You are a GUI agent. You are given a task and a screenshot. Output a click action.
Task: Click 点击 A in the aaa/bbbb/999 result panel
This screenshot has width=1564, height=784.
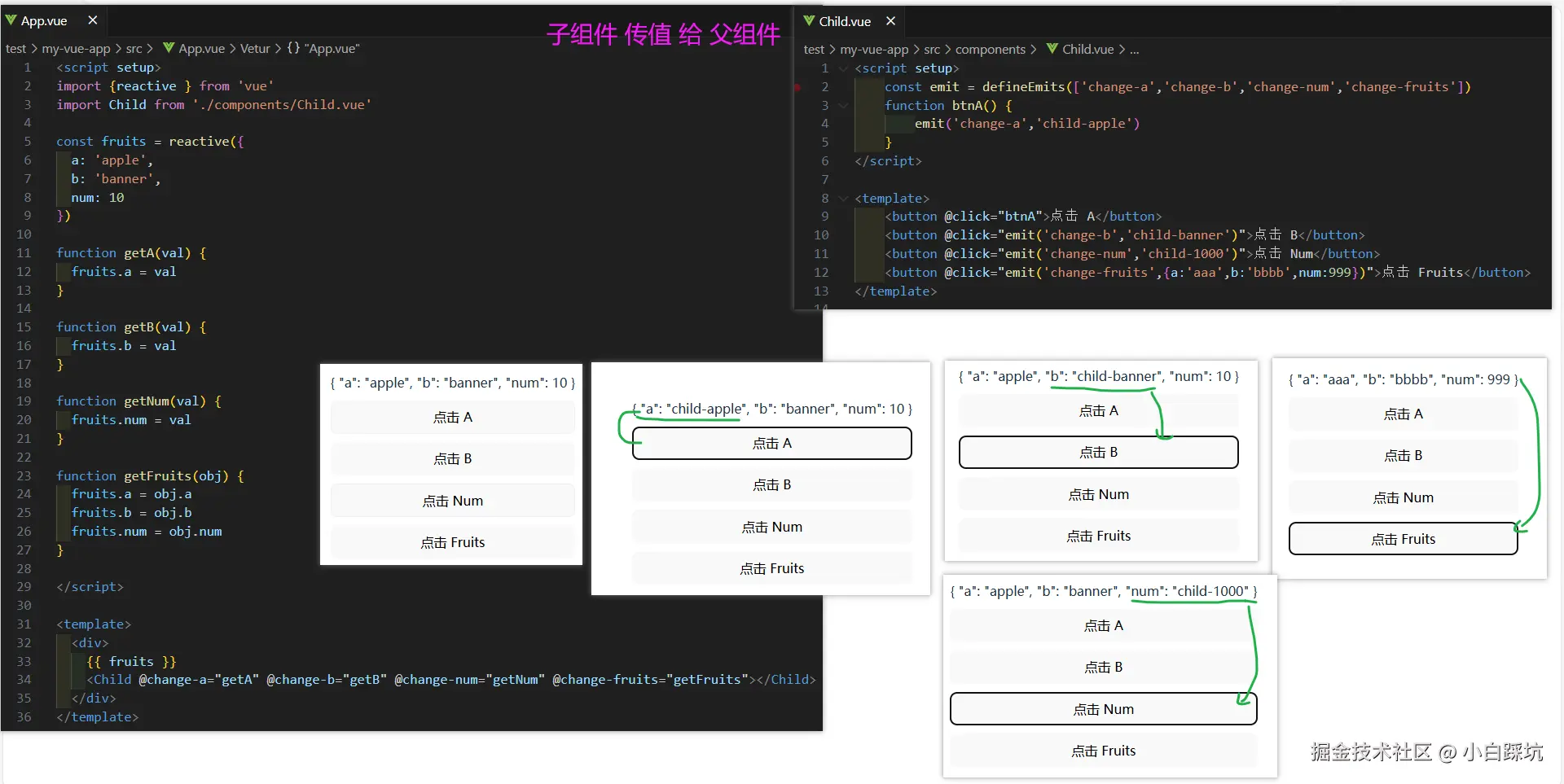coord(1404,414)
